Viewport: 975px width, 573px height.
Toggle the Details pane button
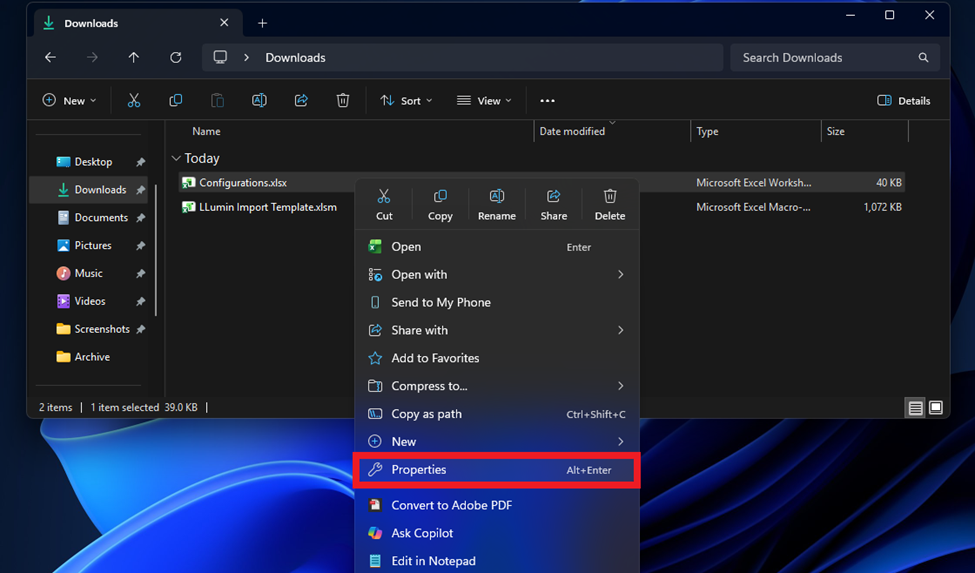[x=903, y=101]
